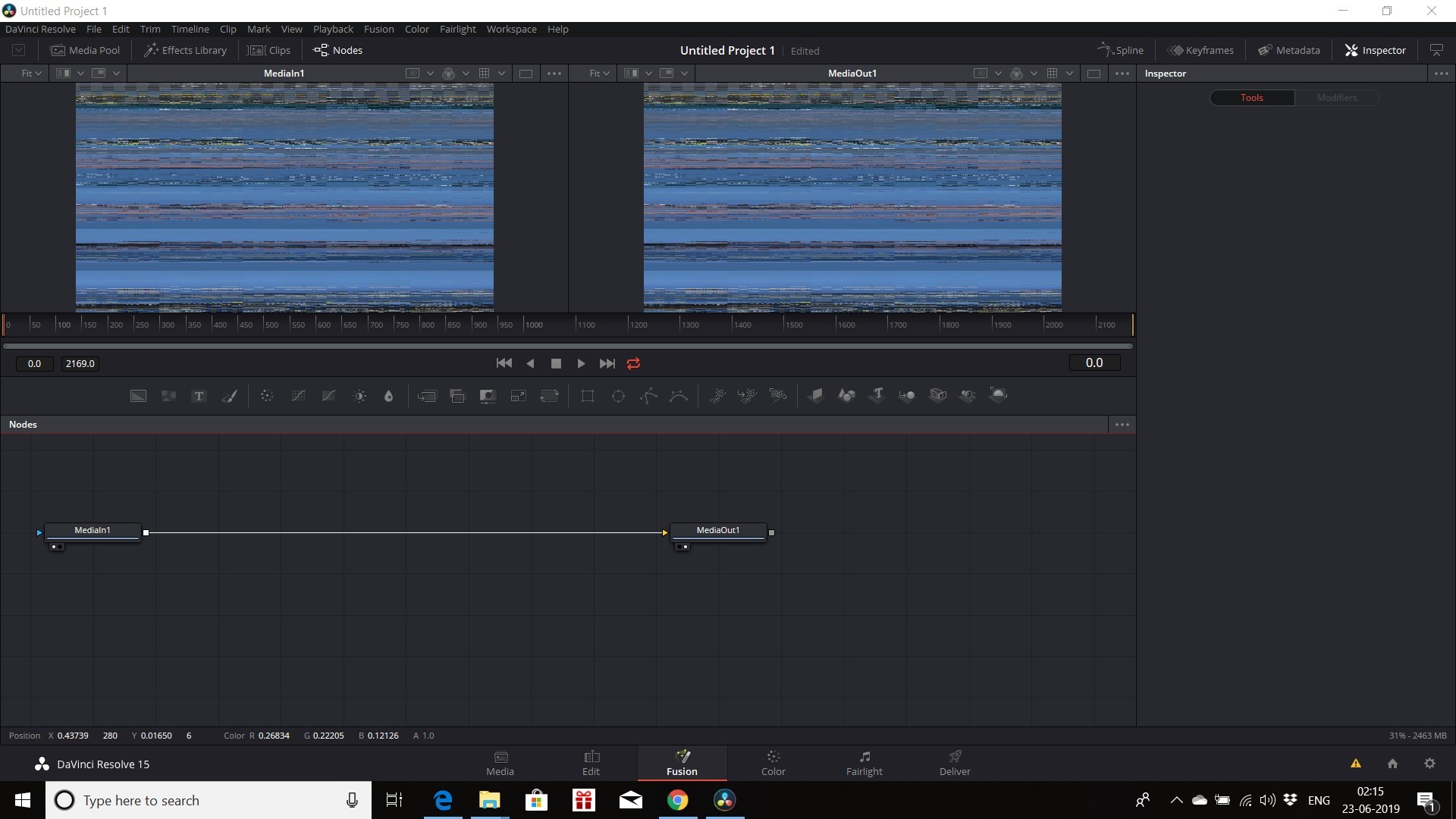Screen dimensions: 1456x819
Task: Add a BSpline mask tool
Action: tap(679, 396)
